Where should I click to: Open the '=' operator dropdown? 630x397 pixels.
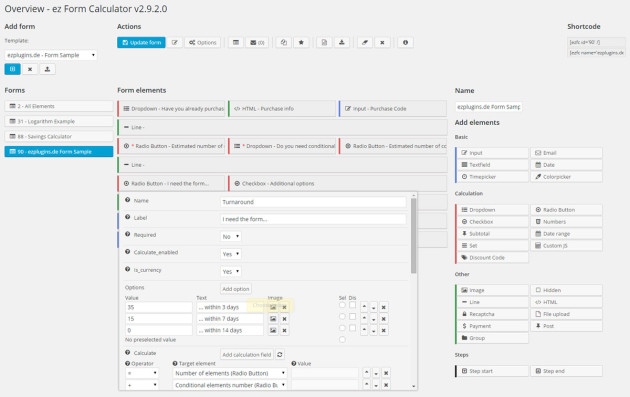click(x=142, y=373)
